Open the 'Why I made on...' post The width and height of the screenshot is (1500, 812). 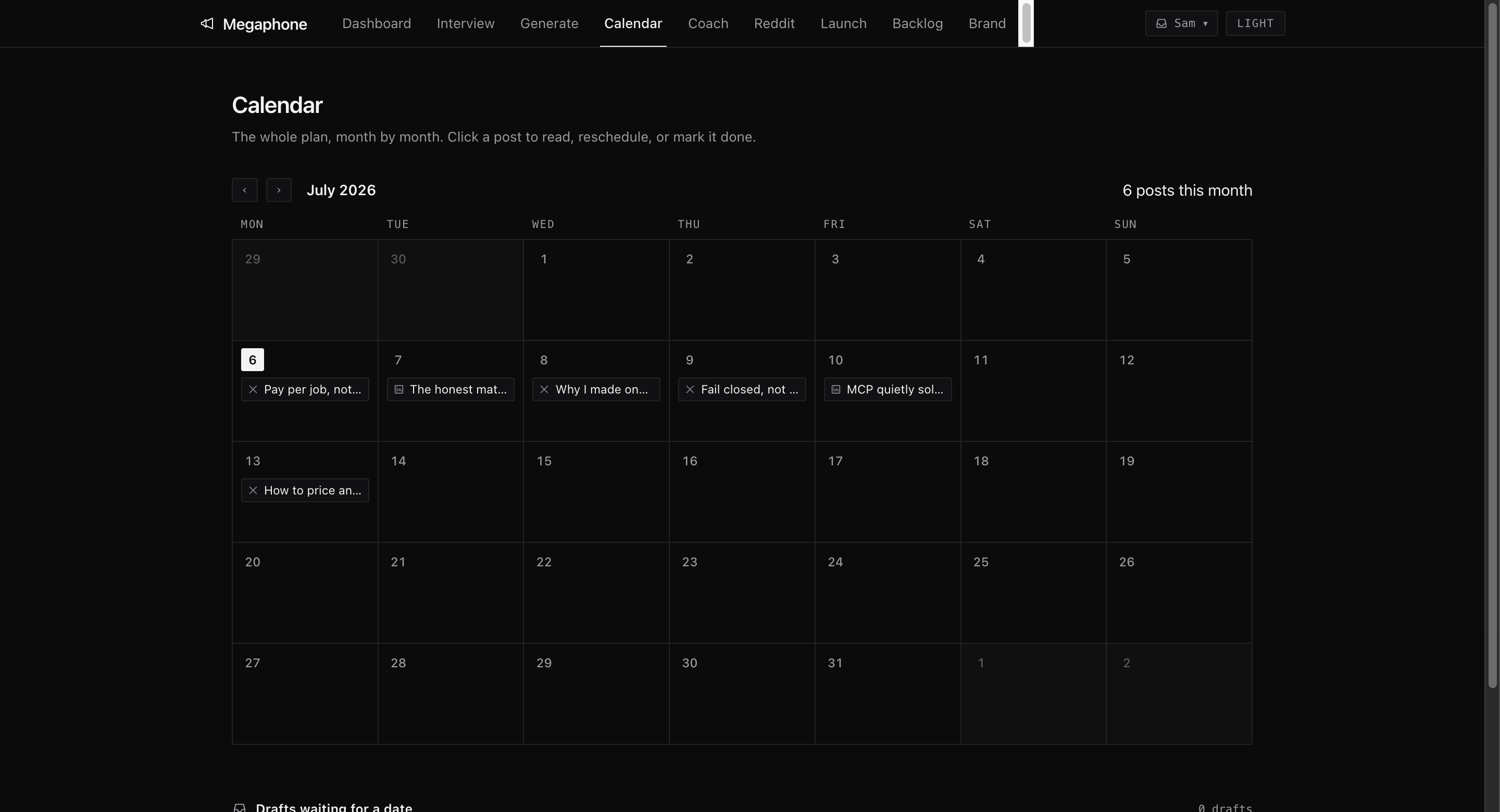click(596, 389)
